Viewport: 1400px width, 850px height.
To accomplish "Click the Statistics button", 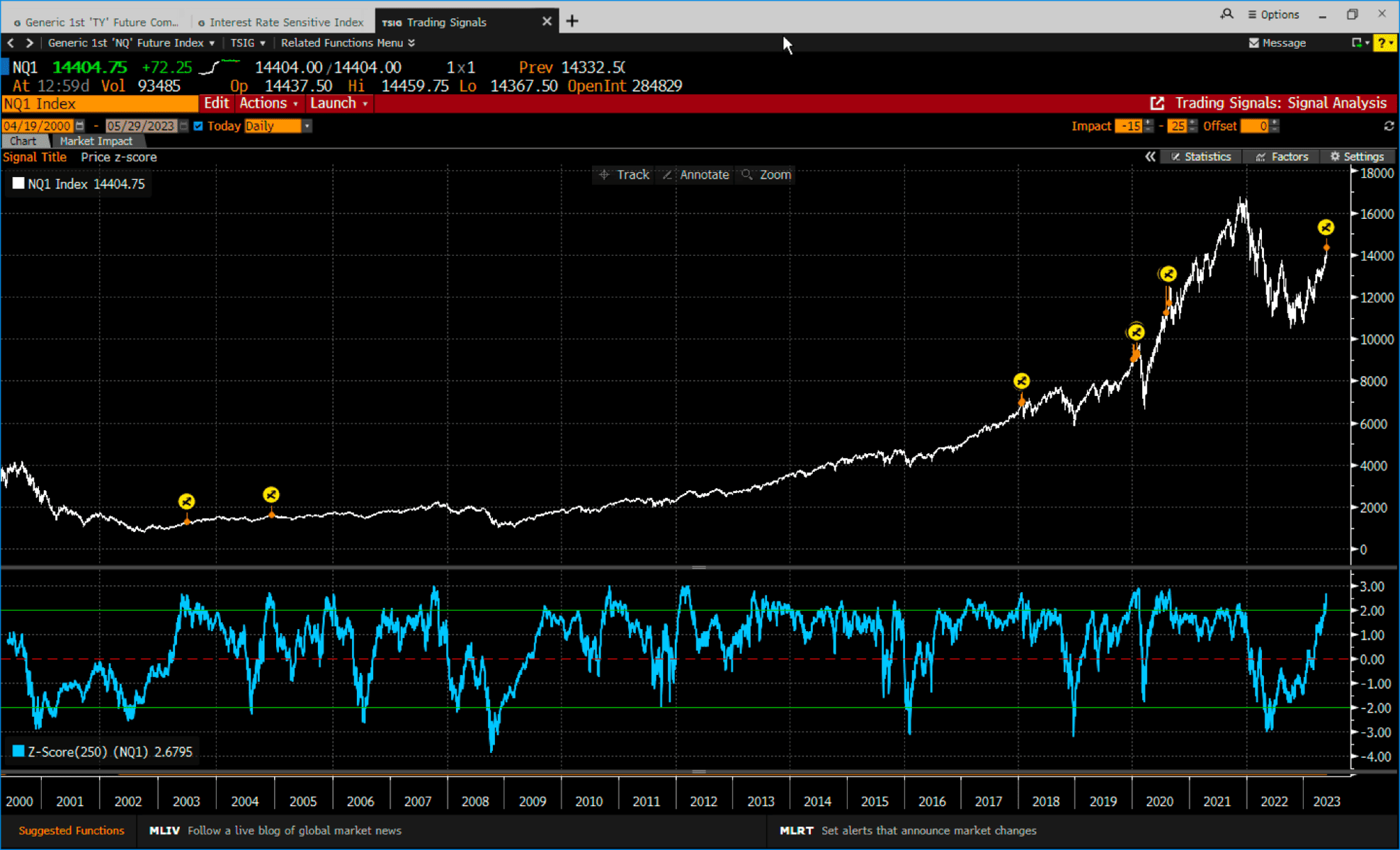I will coord(1201,157).
